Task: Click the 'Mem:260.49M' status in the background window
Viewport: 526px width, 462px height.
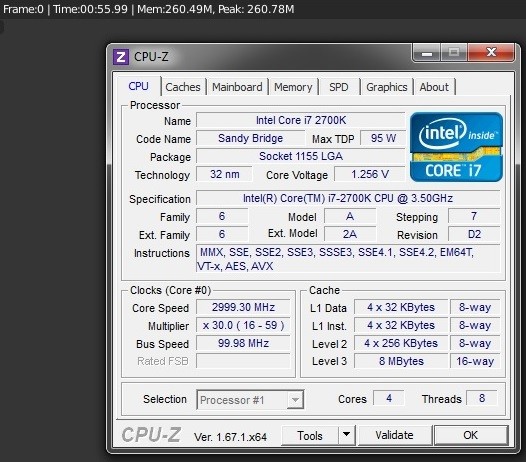Action: (175, 9)
